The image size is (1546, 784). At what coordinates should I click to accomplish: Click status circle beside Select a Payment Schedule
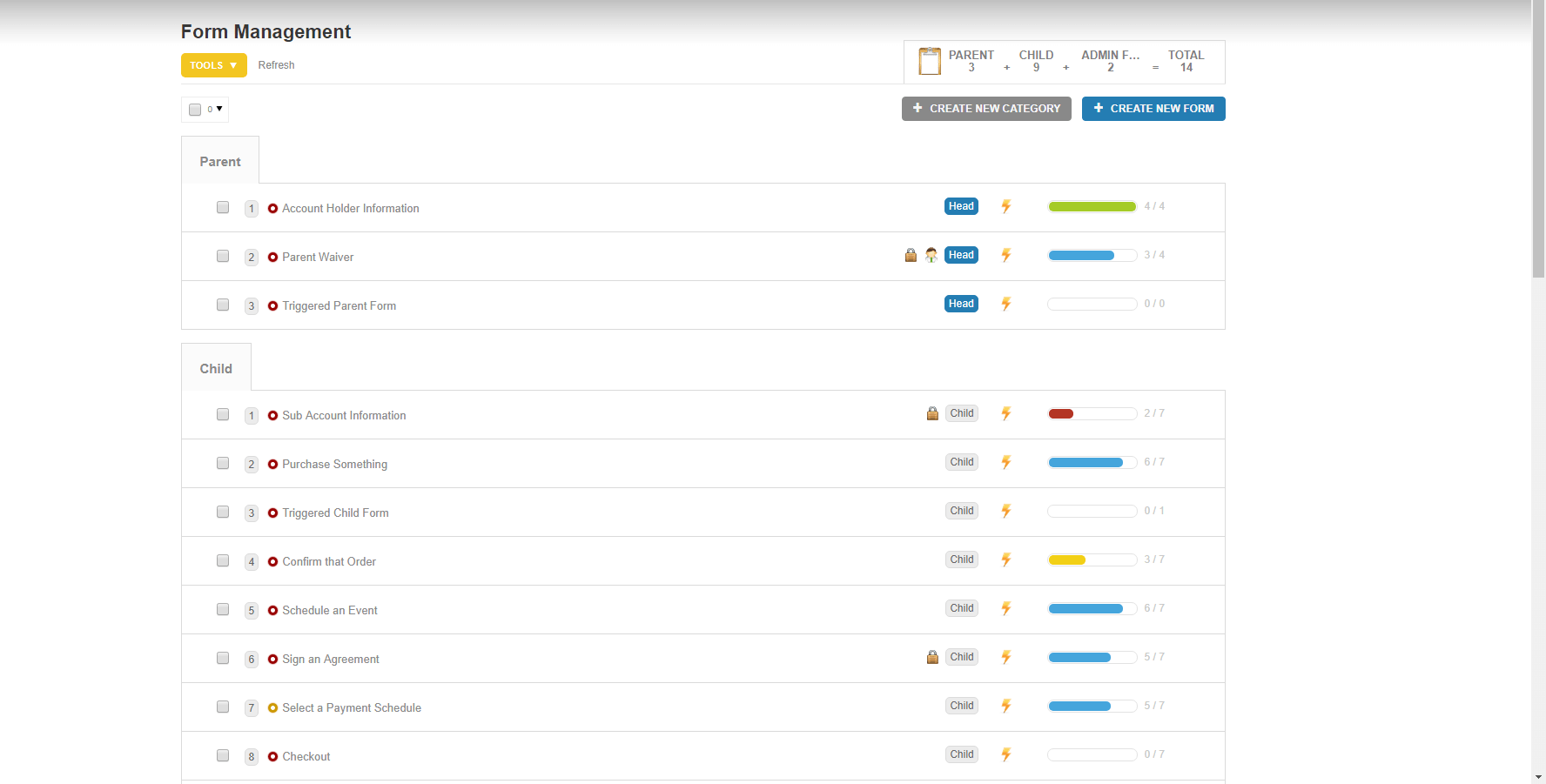(272, 708)
